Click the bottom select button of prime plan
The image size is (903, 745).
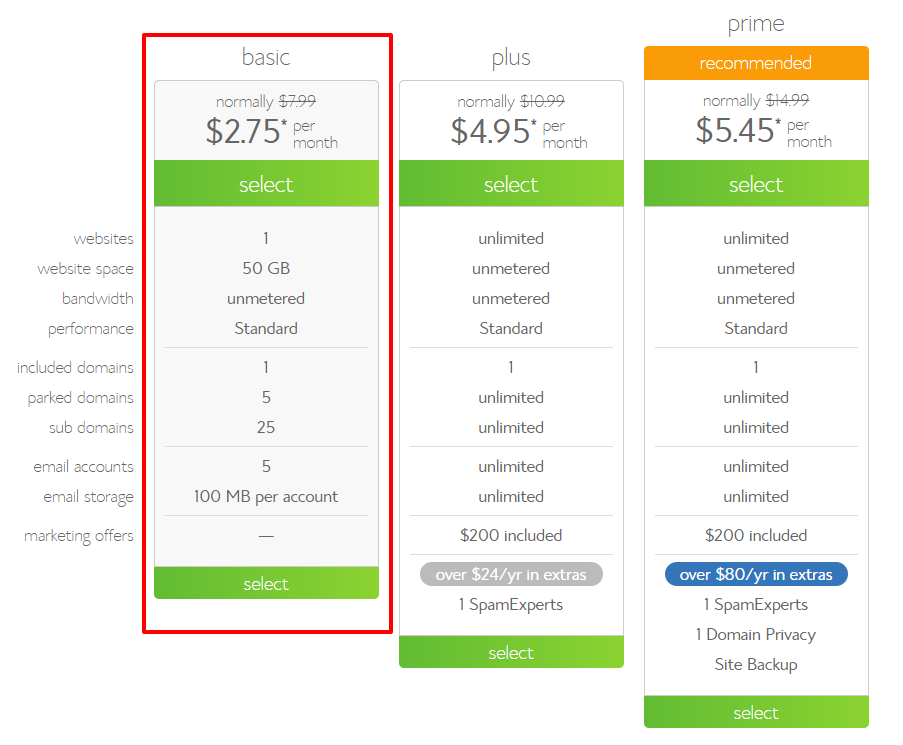[755, 712]
